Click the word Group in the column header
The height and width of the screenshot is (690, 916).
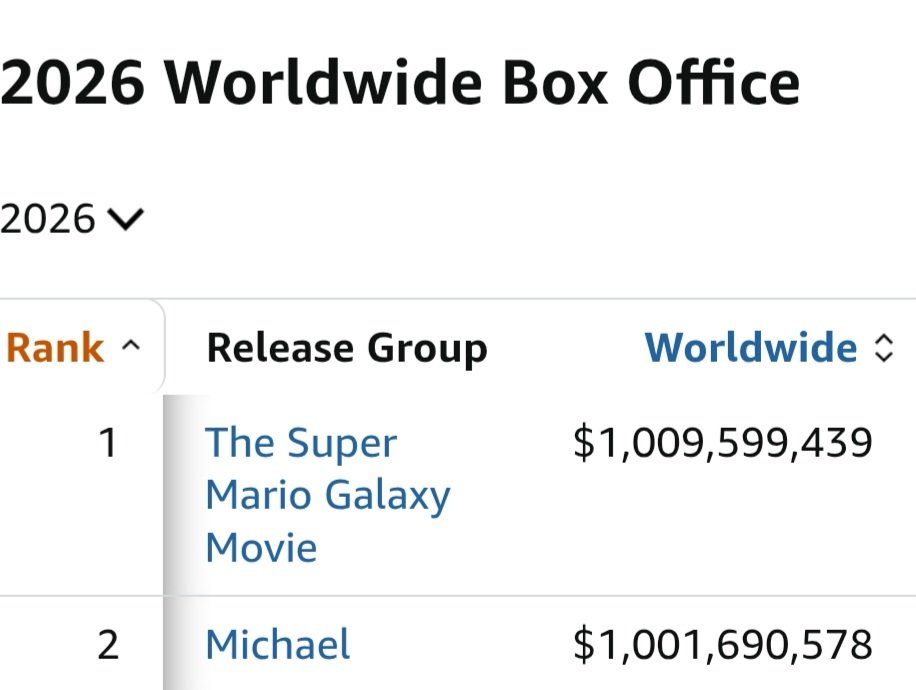[x=428, y=349]
